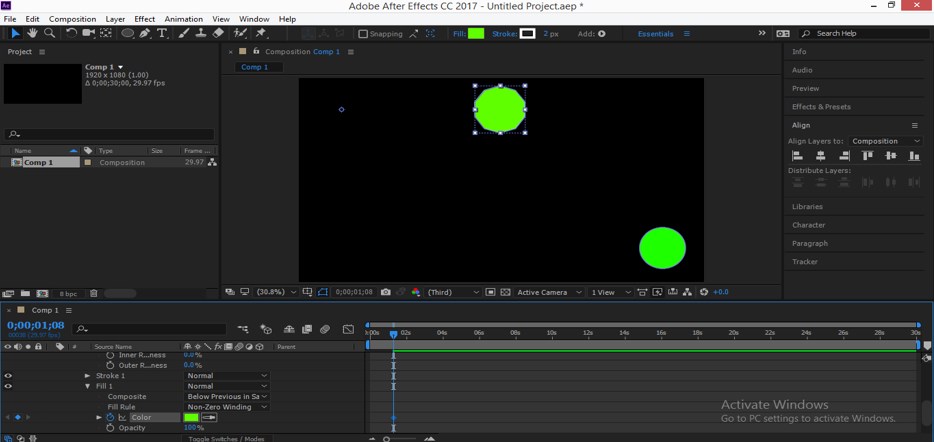934x442 pixels.
Task: Toggle the Fast Previews button
Action: point(657,292)
